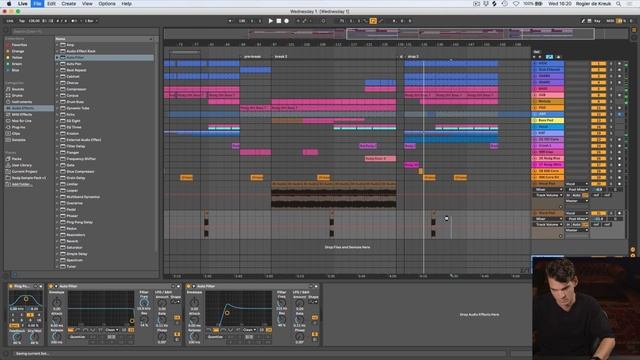Select the tempo field showing 126.00
The height and width of the screenshot is (360, 640).
(x=34, y=21)
